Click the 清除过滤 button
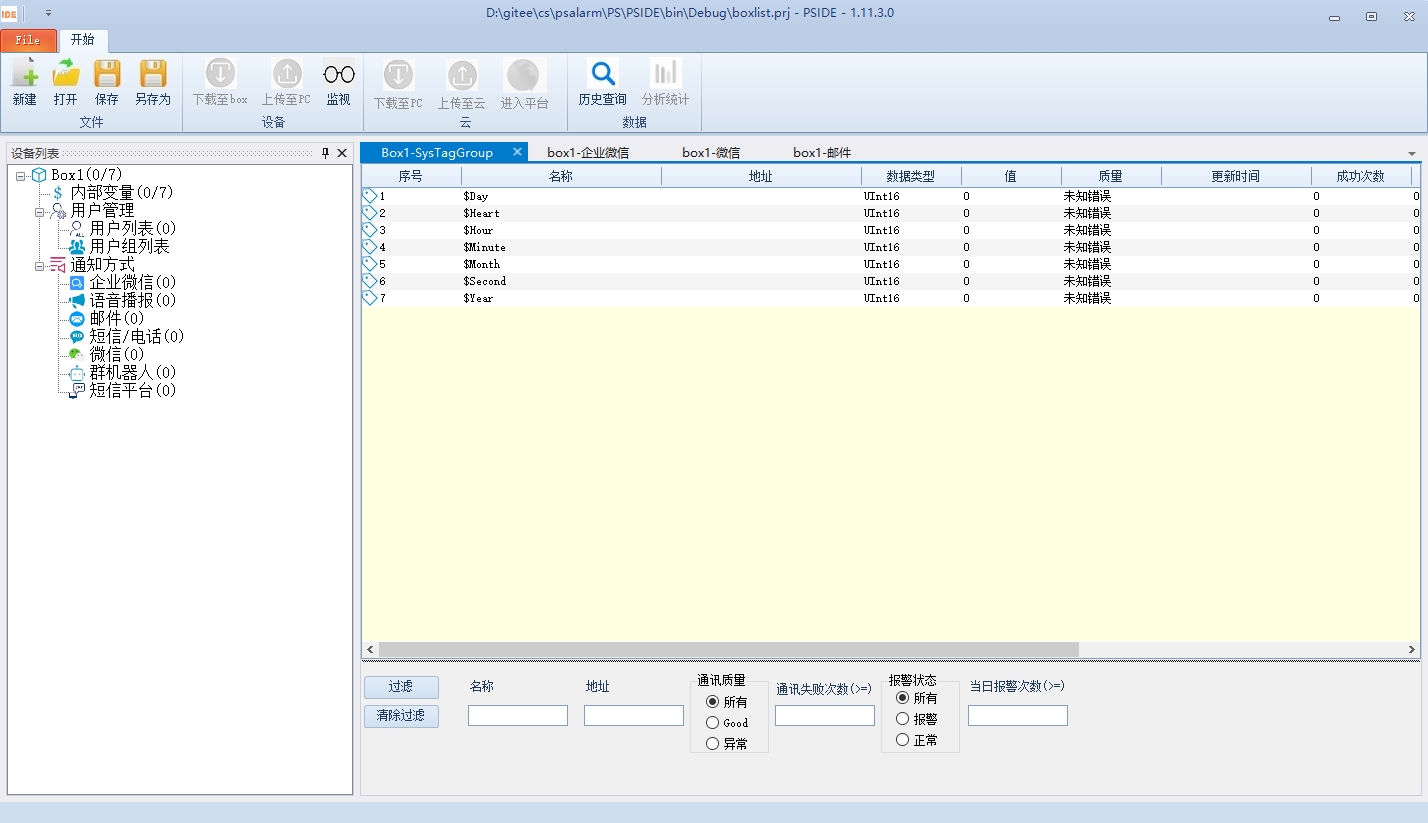The width and height of the screenshot is (1428, 823). pyautogui.click(x=401, y=716)
